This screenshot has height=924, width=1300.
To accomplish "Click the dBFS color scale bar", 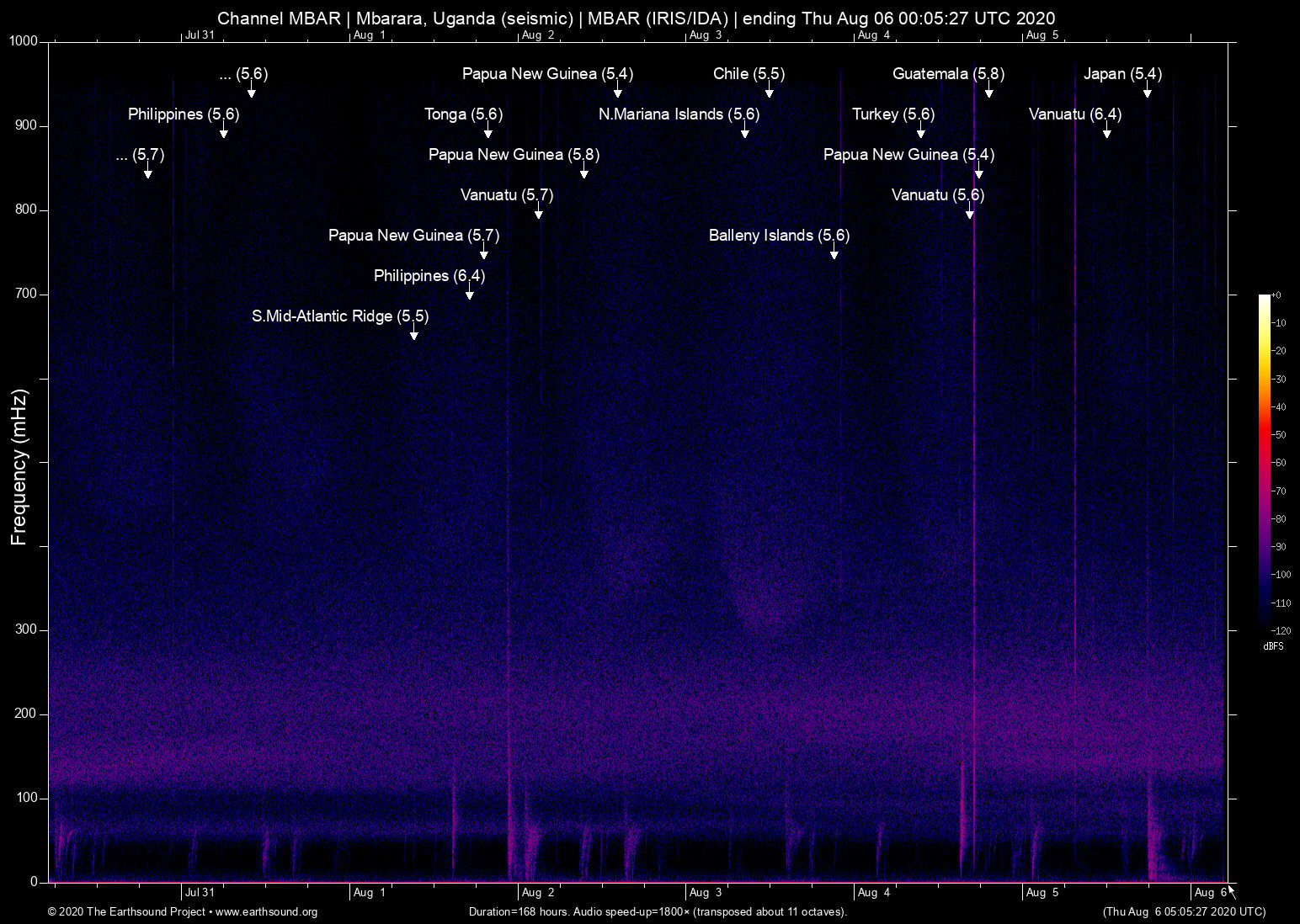I will 1264,462.
